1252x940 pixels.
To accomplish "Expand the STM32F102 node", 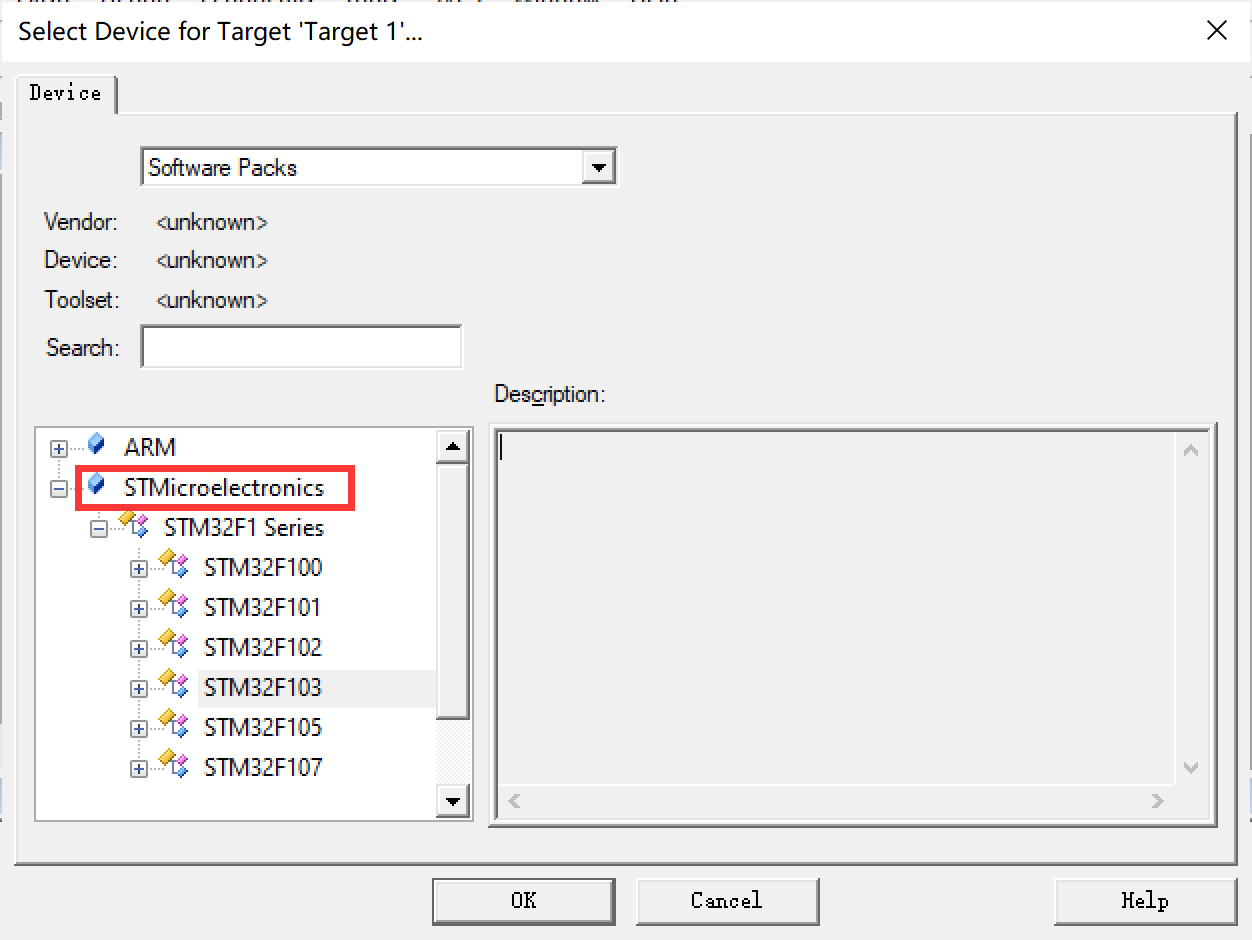I will click(139, 649).
